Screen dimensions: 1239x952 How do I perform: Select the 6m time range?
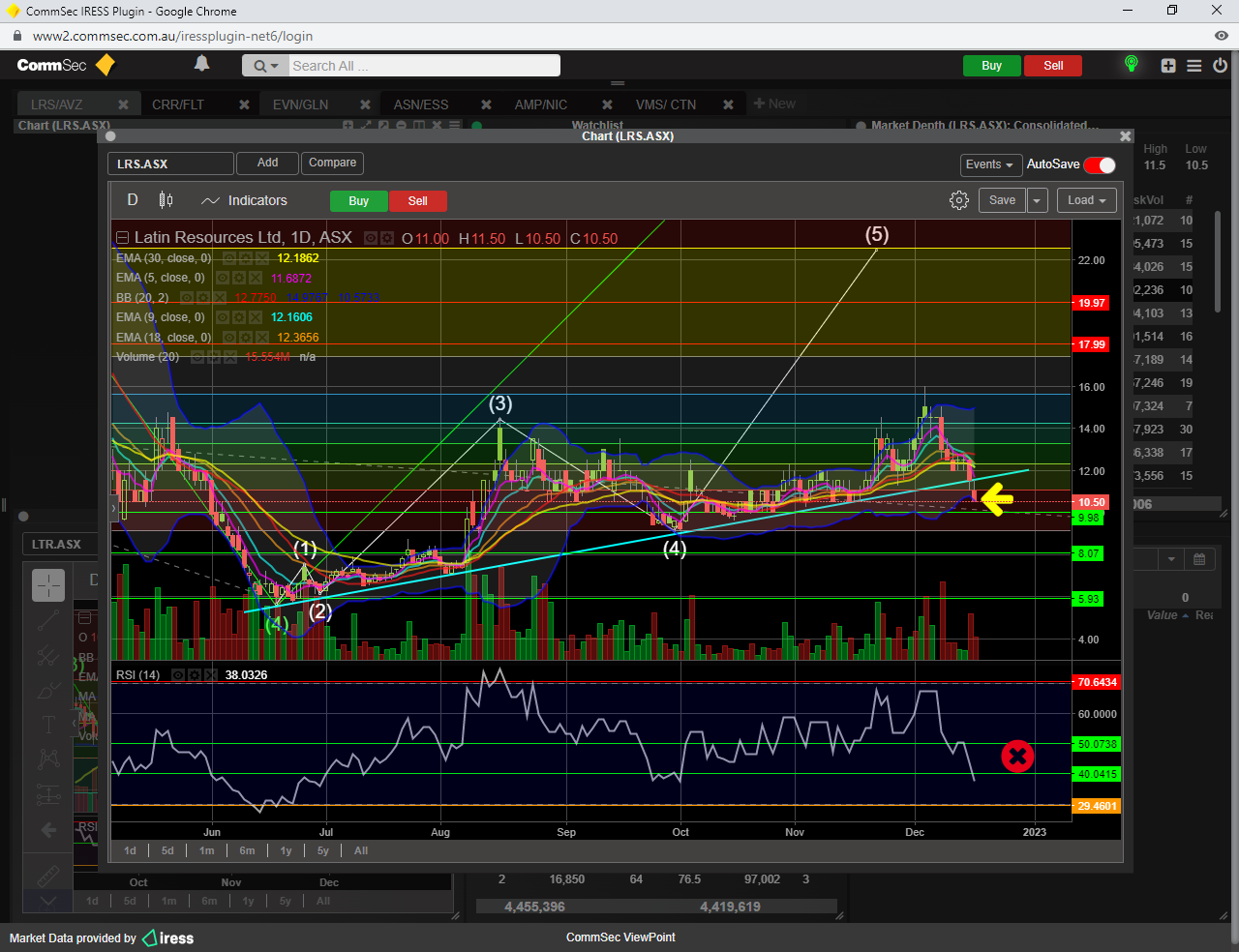pos(247,850)
